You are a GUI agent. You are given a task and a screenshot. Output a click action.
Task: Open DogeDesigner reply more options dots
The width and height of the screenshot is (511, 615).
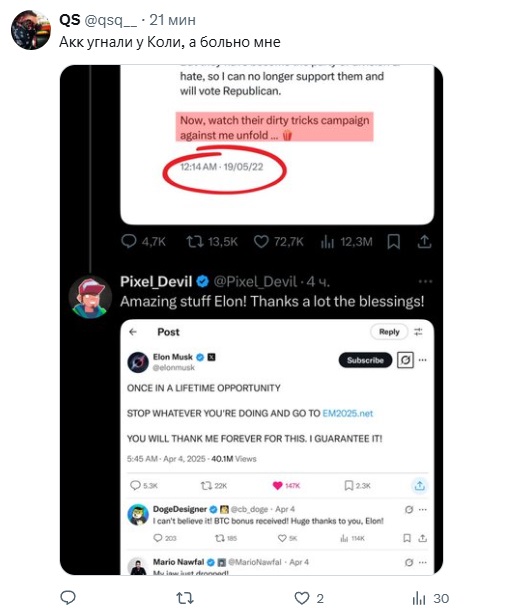pyautogui.click(x=422, y=509)
